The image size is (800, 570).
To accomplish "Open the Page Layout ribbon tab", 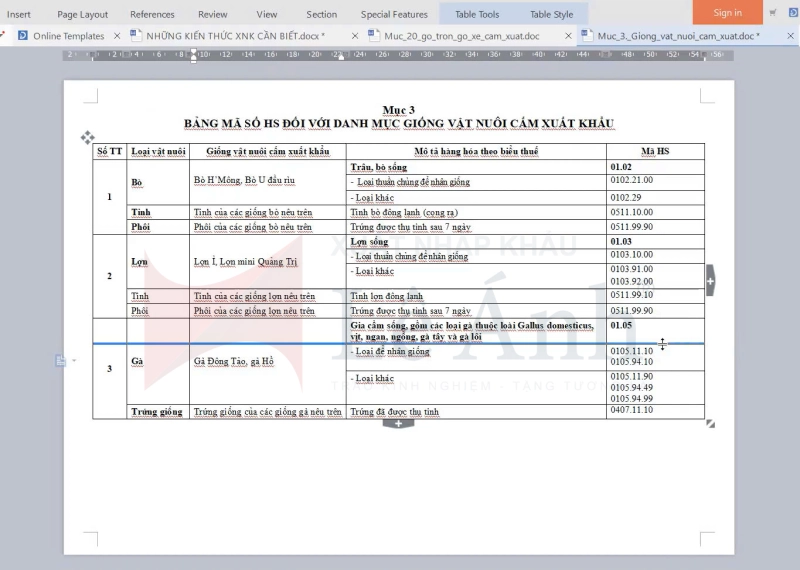I will point(82,14).
